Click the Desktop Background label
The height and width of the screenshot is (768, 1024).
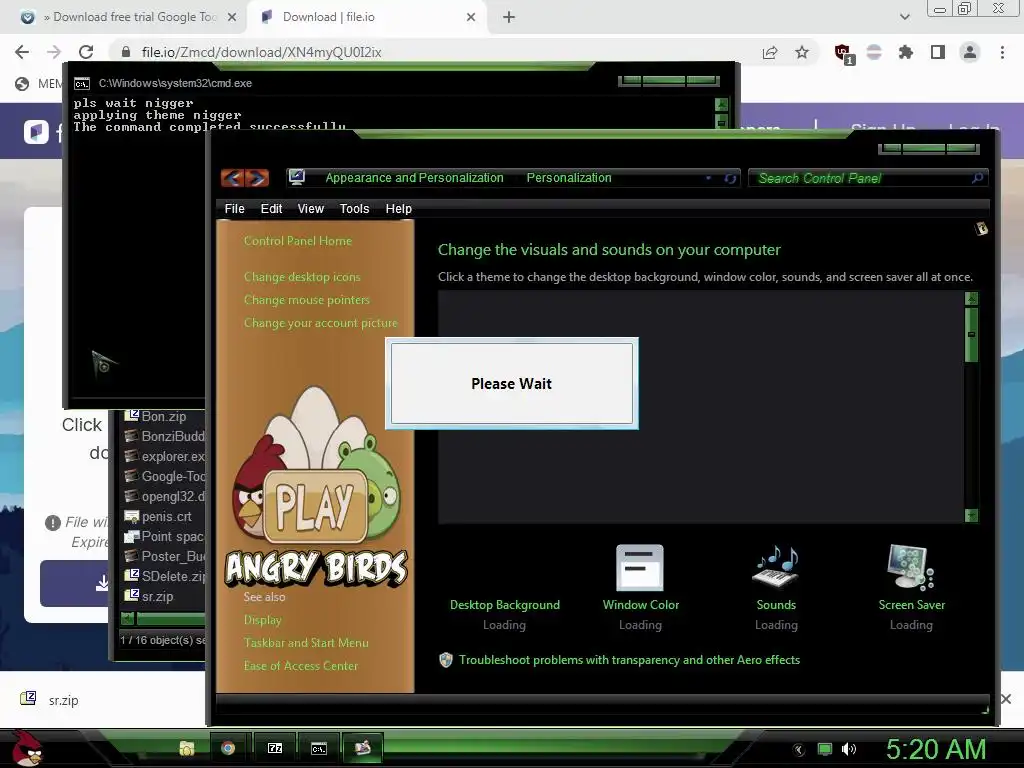504,605
